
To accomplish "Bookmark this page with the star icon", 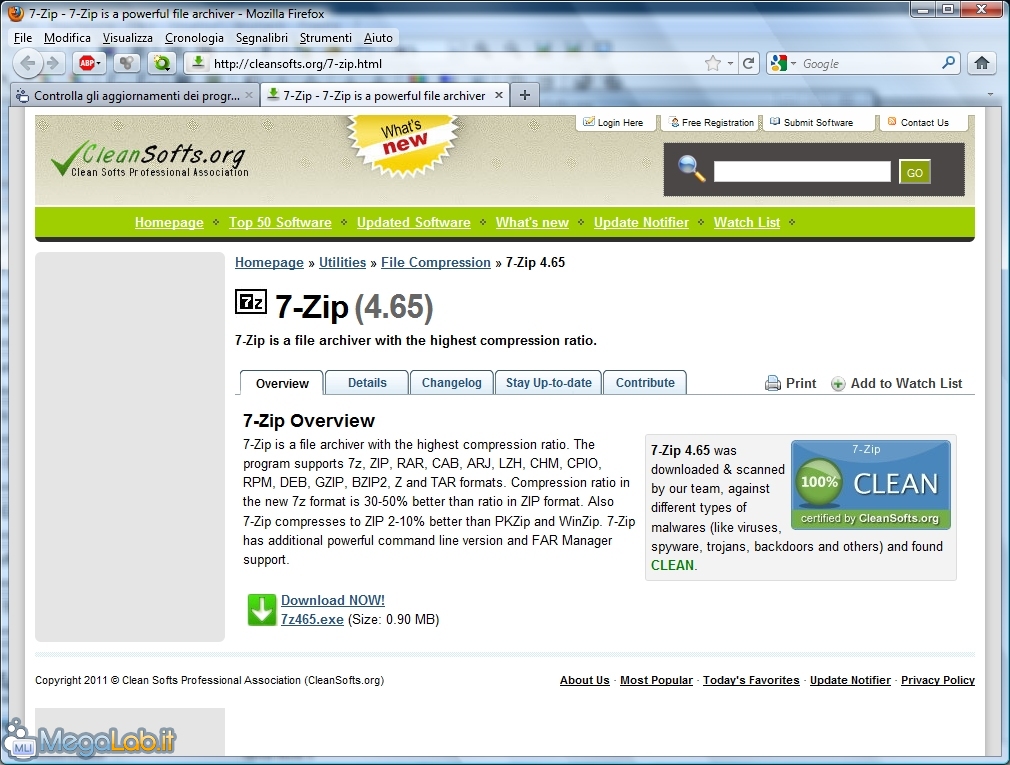I will 713,63.
